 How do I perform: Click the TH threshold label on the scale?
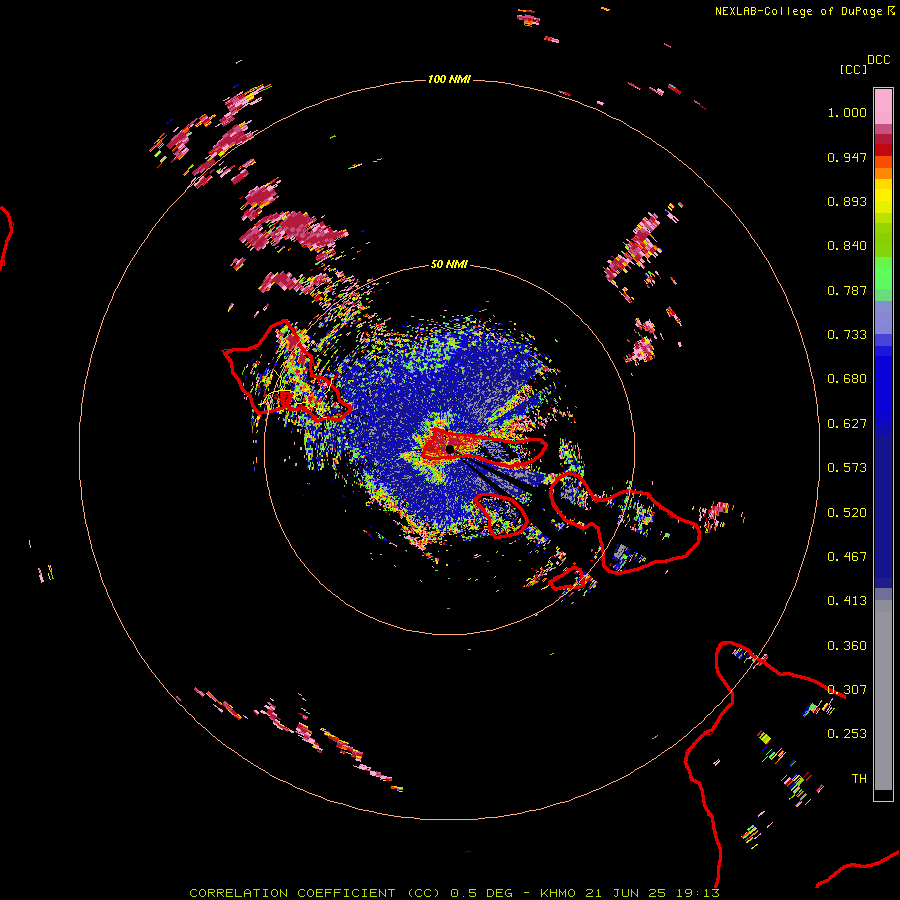click(859, 779)
